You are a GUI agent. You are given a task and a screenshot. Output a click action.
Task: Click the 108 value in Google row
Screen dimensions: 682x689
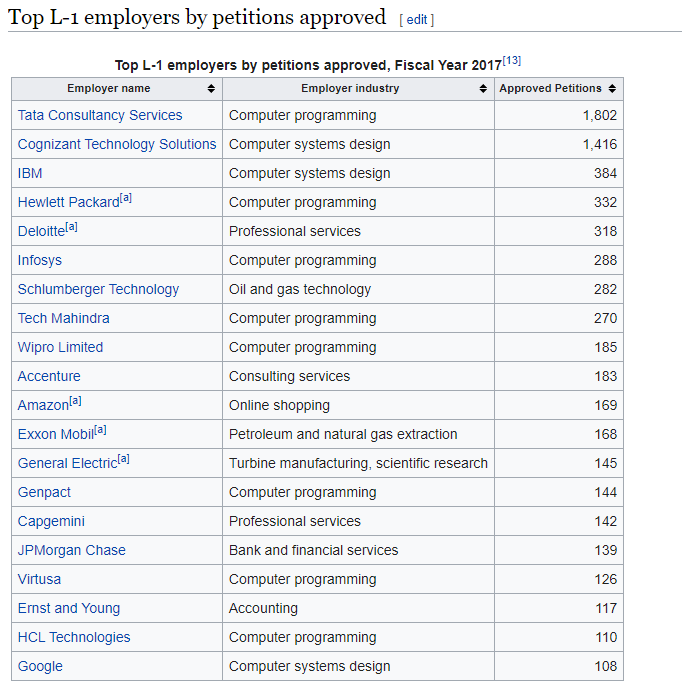click(606, 666)
